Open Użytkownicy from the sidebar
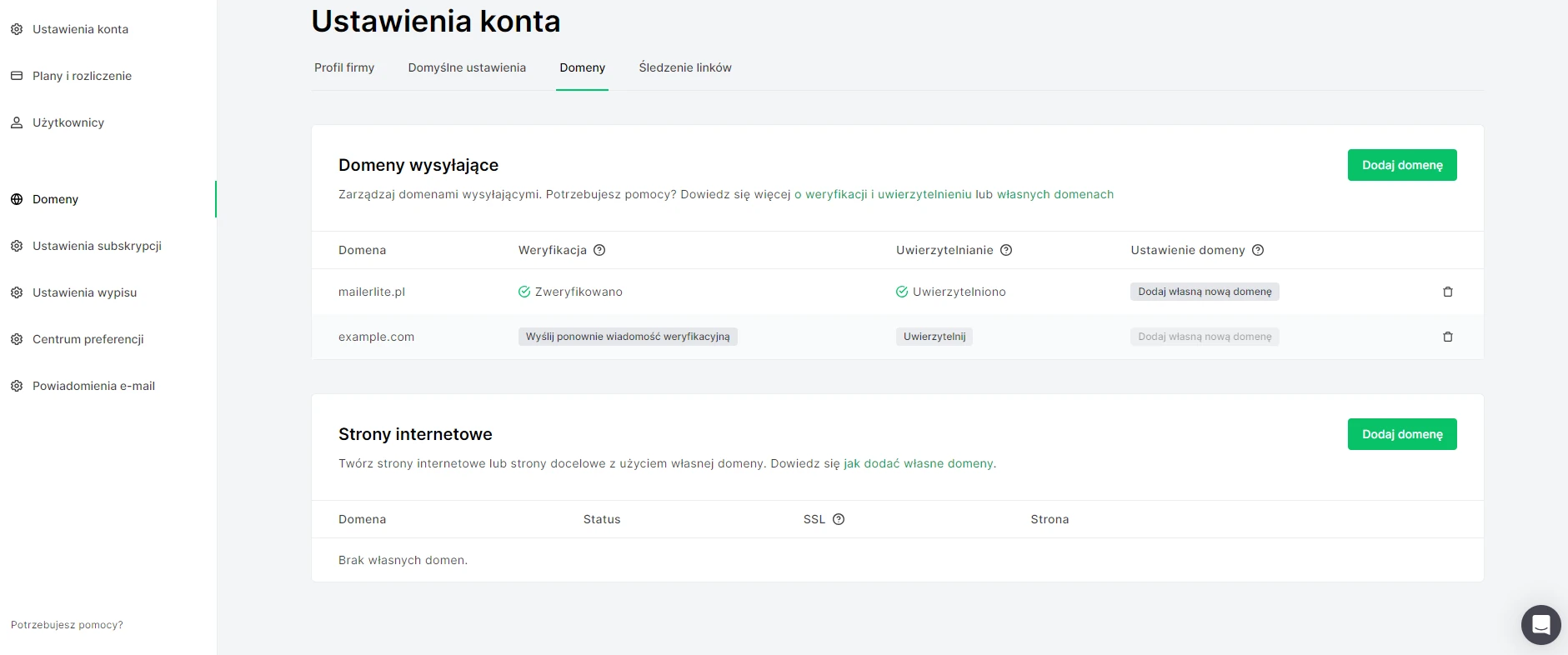Viewport: 1568px width, 655px height. coord(68,122)
